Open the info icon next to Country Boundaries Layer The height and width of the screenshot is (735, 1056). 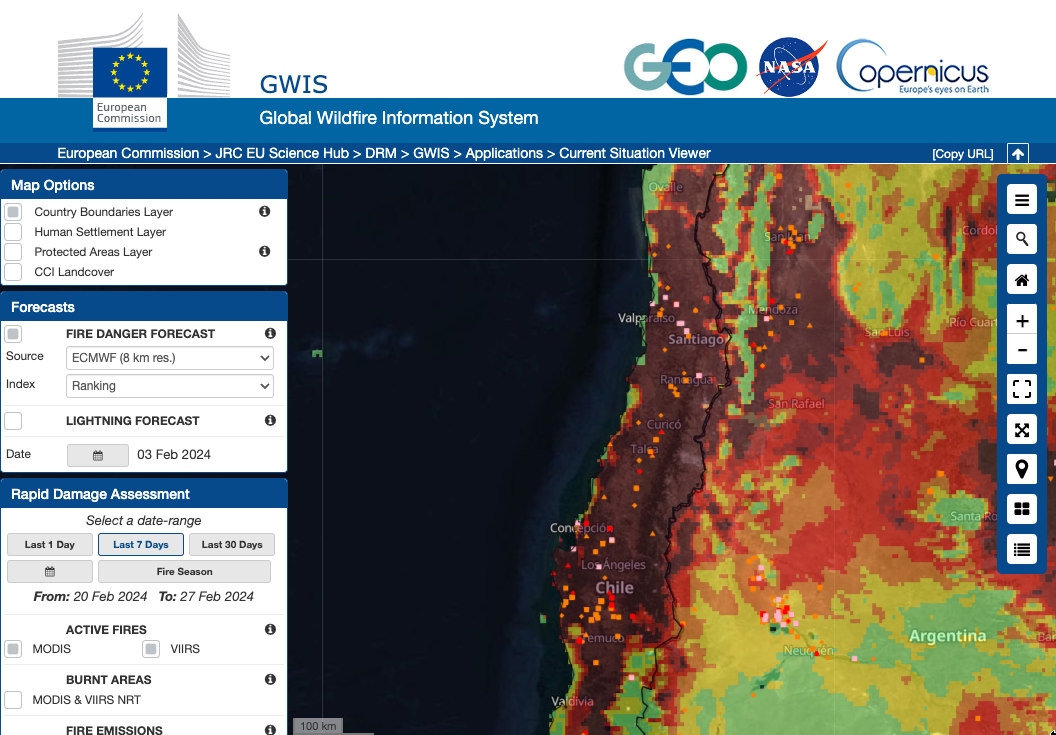click(264, 211)
